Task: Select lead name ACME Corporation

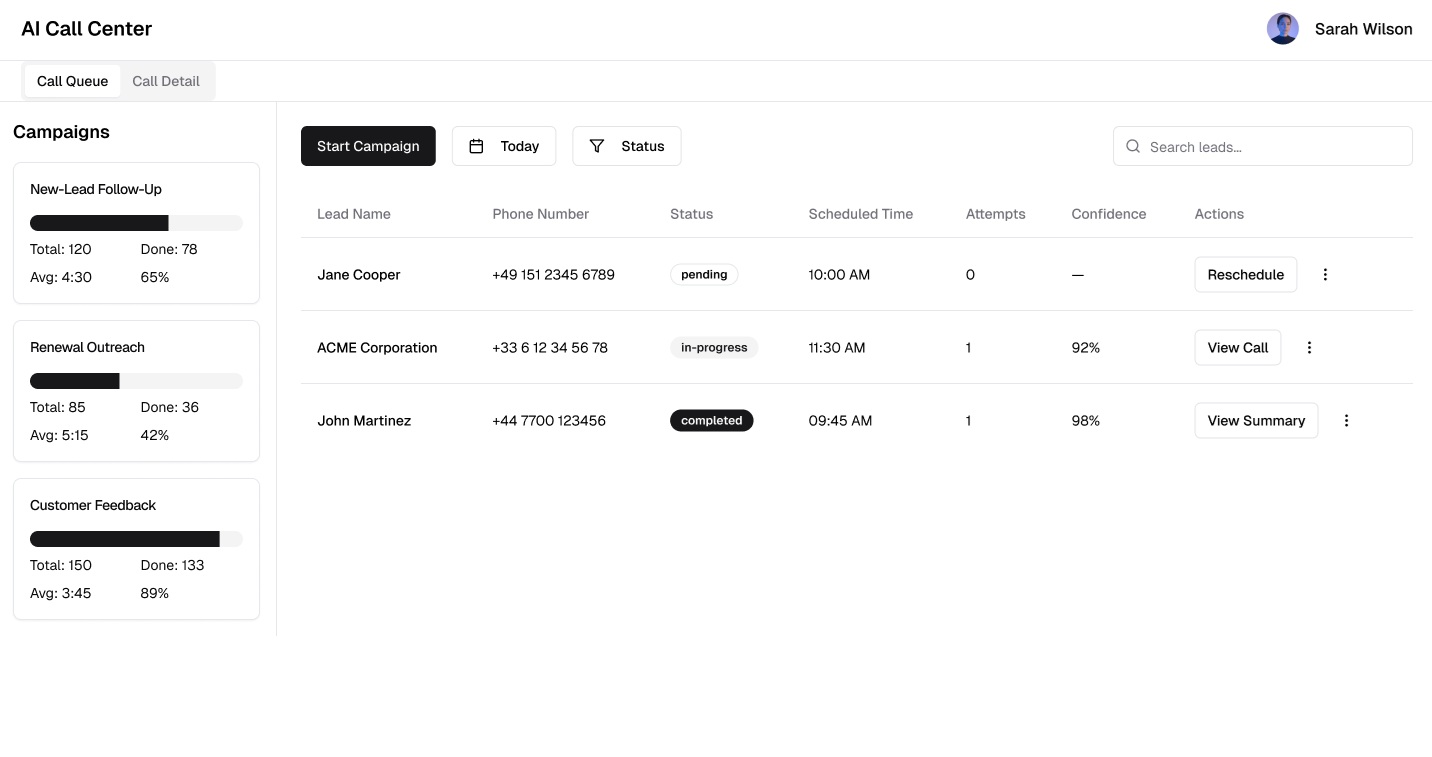Action: 377,347
